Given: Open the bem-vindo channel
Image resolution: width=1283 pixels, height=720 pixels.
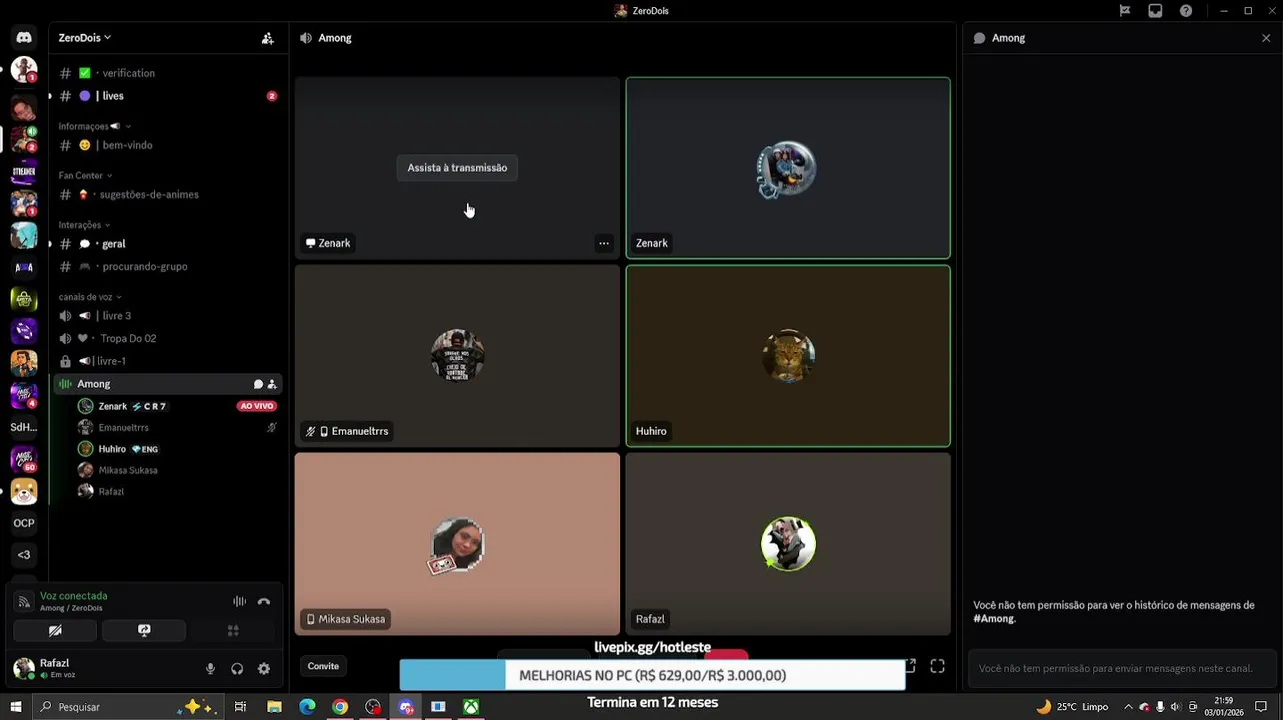Looking at the screenshot, I should (167, 145).
